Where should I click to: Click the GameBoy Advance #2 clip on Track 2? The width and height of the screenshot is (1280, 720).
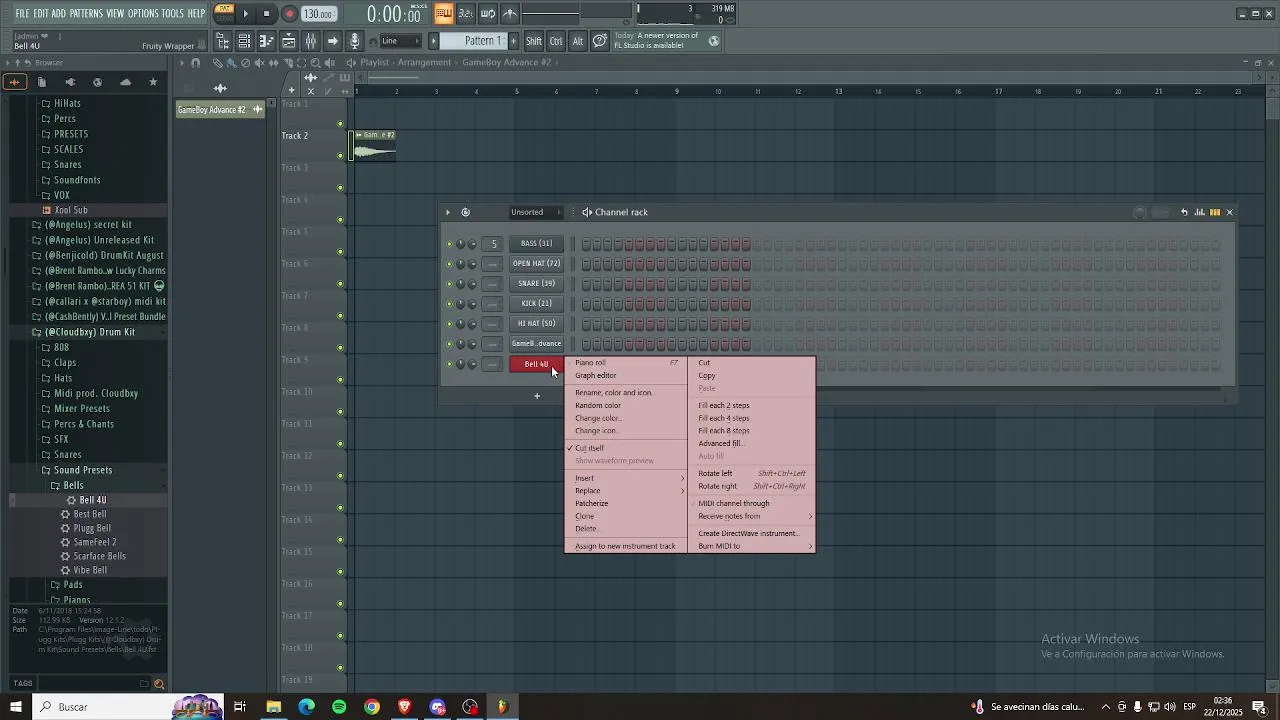(x=374, y=146)
